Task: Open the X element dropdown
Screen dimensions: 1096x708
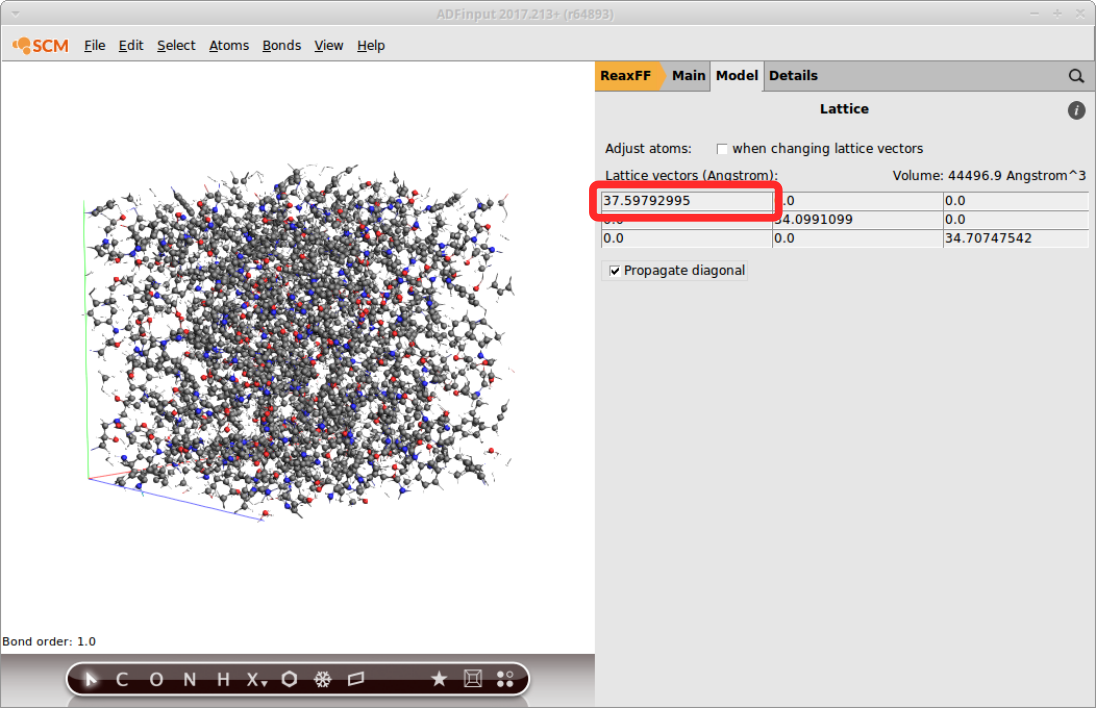Action: click(x=257, y=680)
